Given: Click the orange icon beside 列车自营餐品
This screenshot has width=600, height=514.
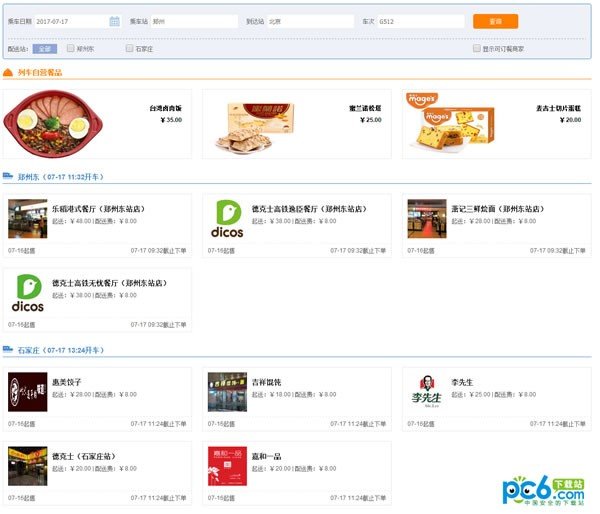Looking at the screenshot, I should [8, 72].
